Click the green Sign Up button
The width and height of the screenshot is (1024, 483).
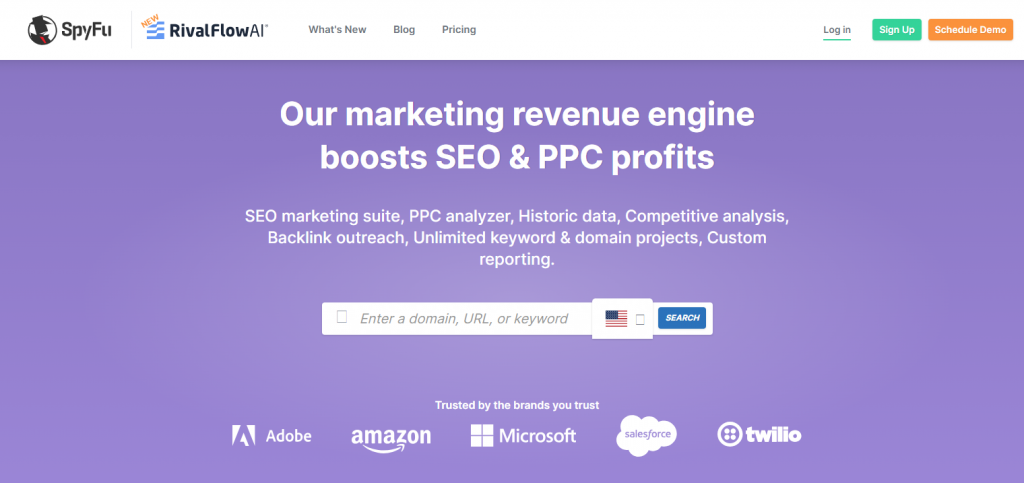[x=897, y=29]
